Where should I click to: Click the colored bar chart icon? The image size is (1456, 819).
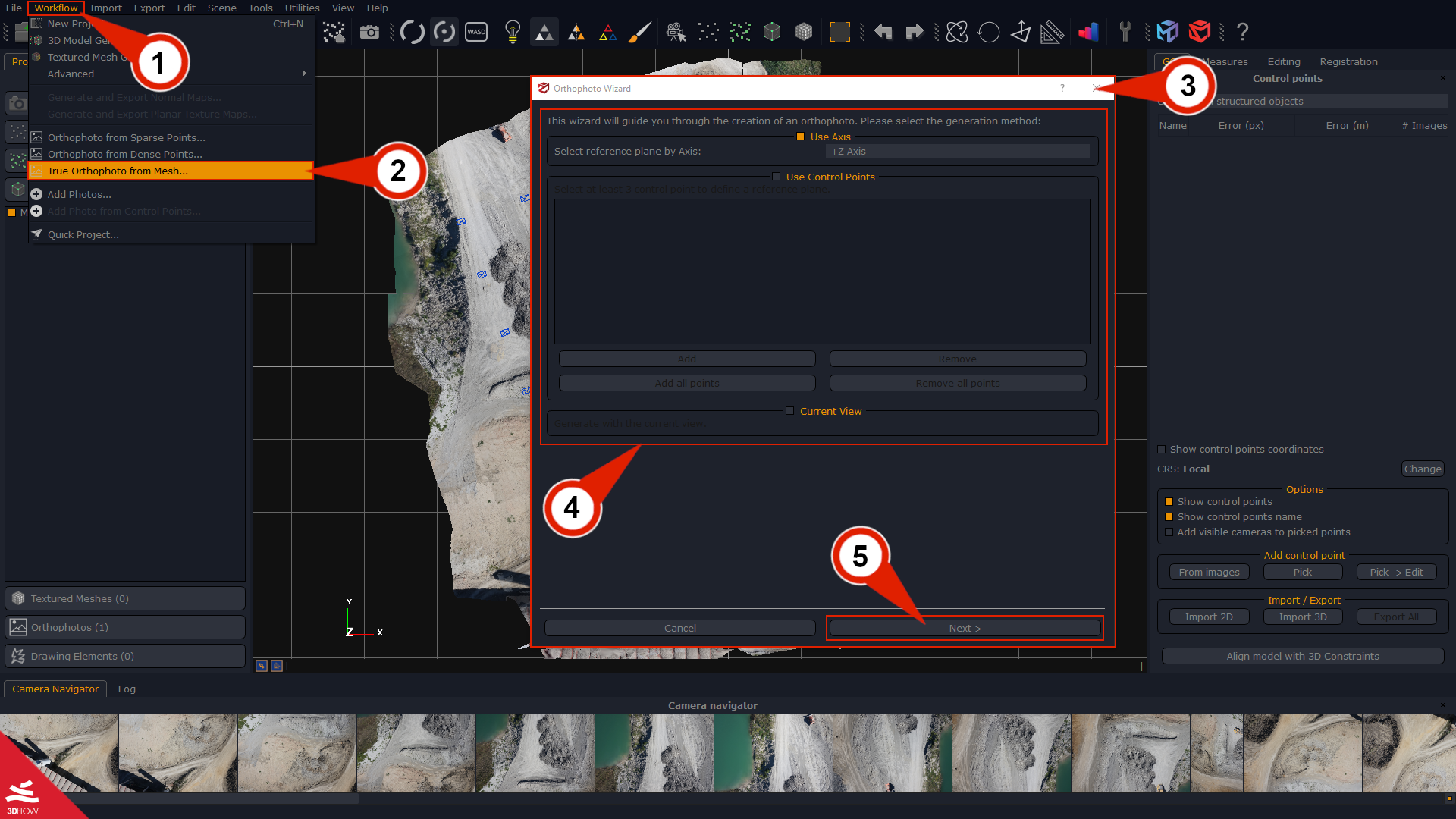(1089, 32)
